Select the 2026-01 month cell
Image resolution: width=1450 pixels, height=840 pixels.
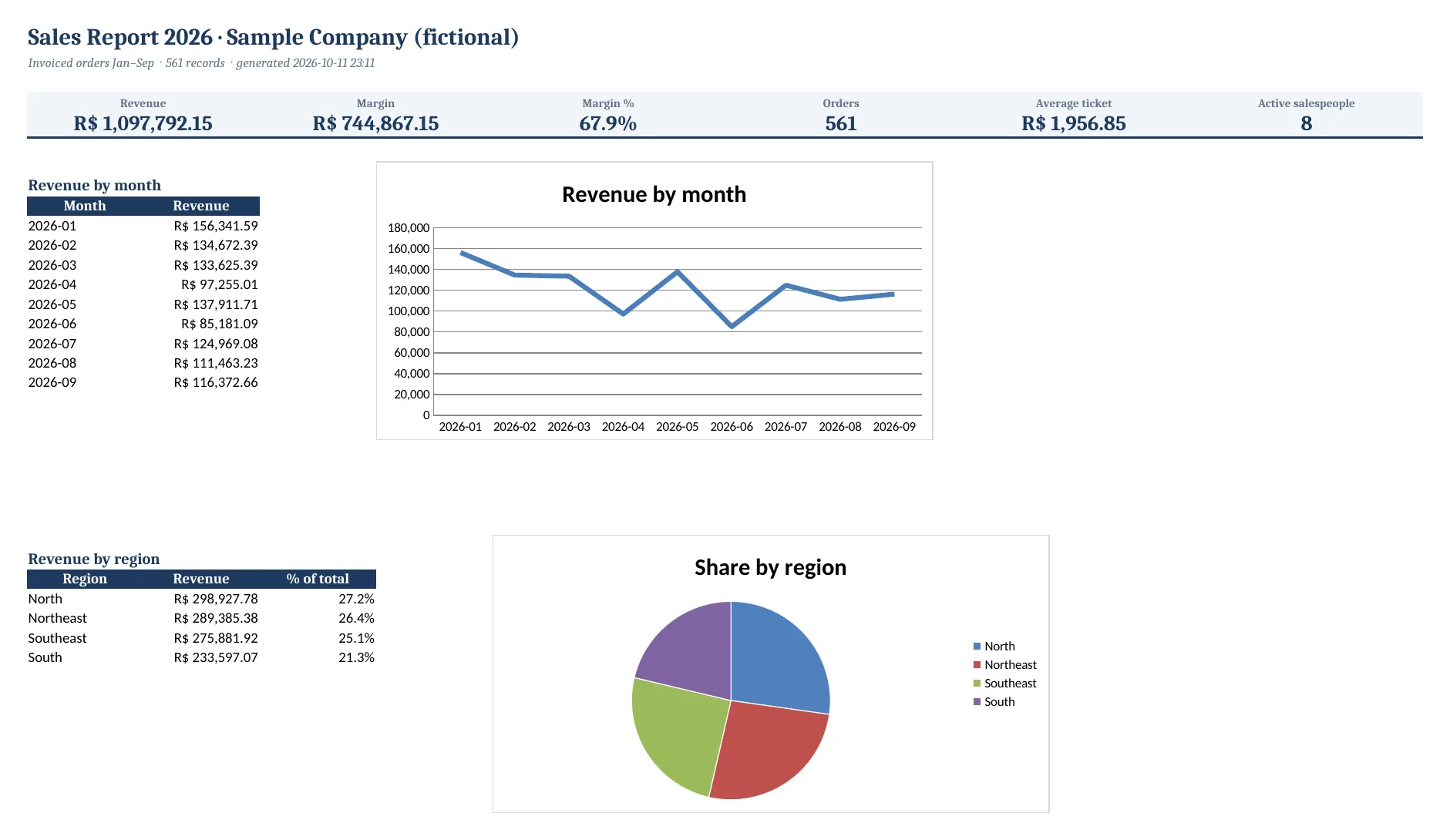point(52,226)
